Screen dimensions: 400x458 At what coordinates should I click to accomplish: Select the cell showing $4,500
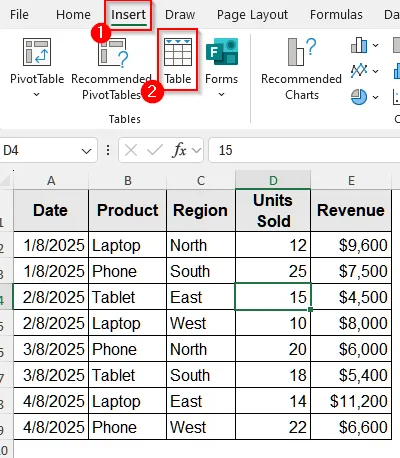tap(351, 297)
